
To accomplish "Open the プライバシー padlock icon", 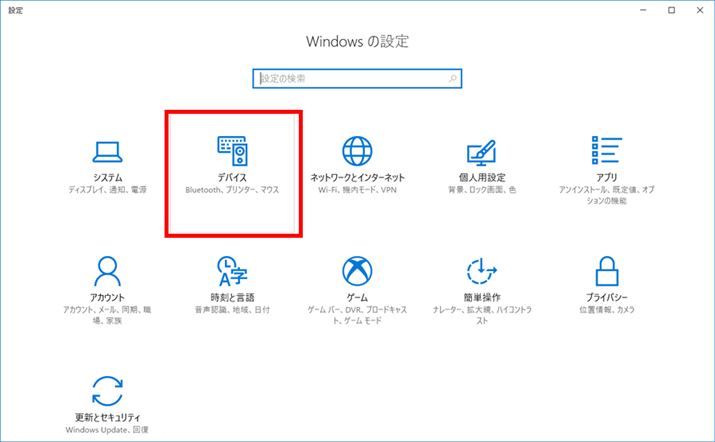I will click(607, 271).
